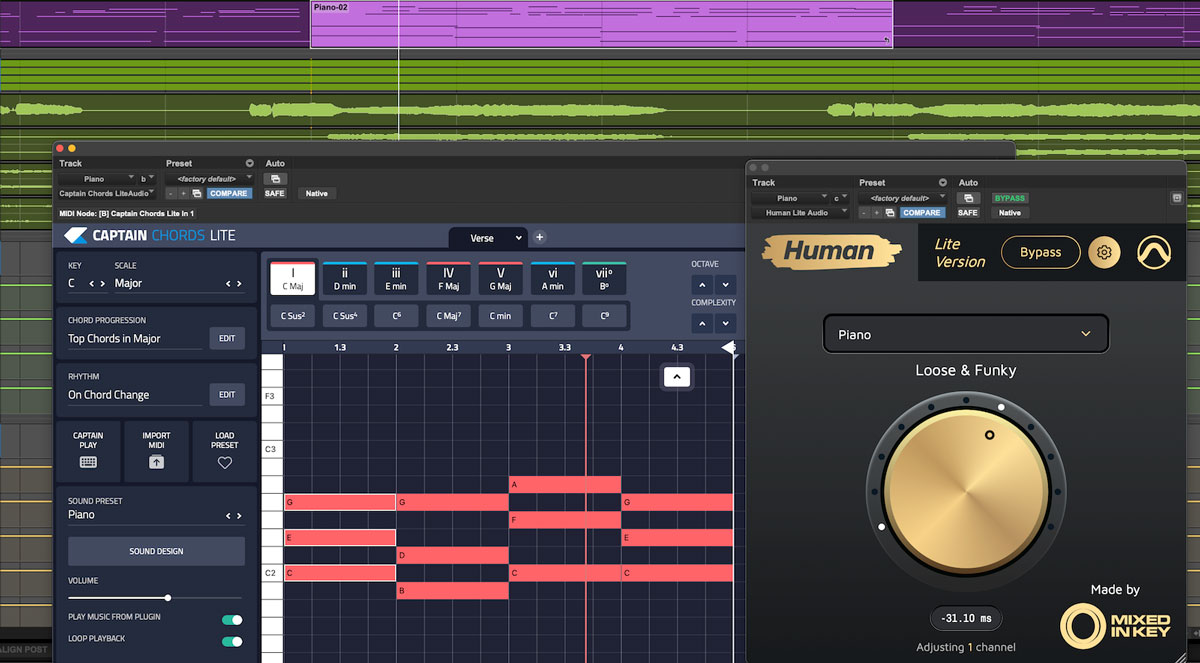Open factory default preset in Human header
1200x663 pixels.
coord(903,198)
